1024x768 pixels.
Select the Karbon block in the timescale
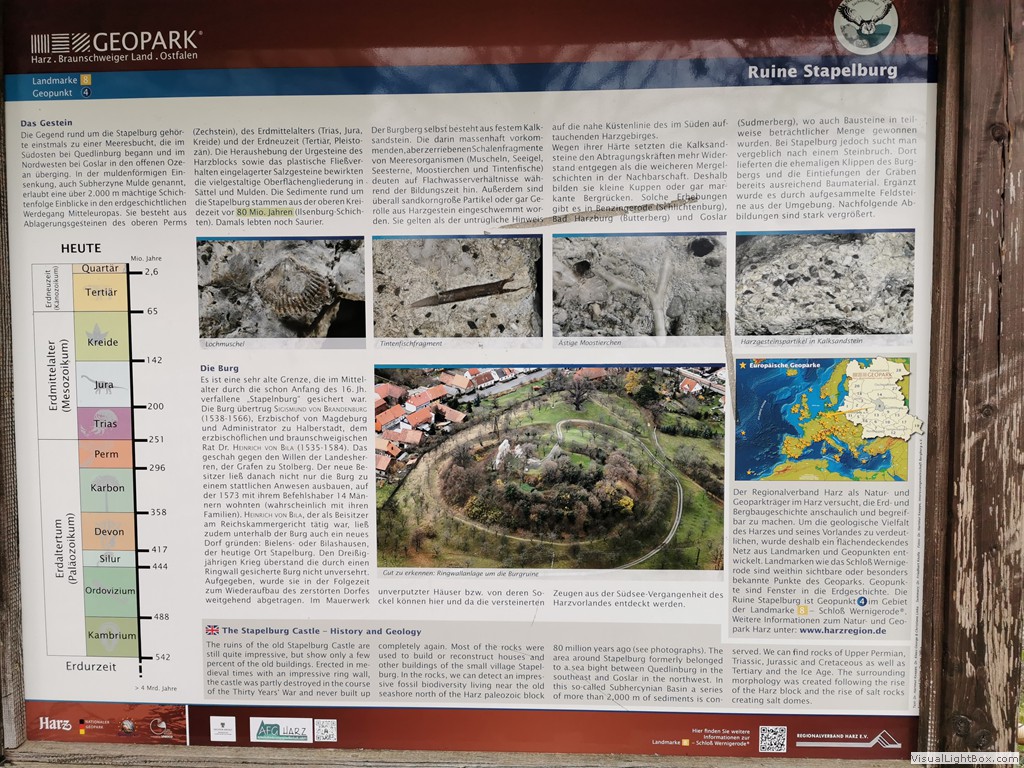coord(107,490)
